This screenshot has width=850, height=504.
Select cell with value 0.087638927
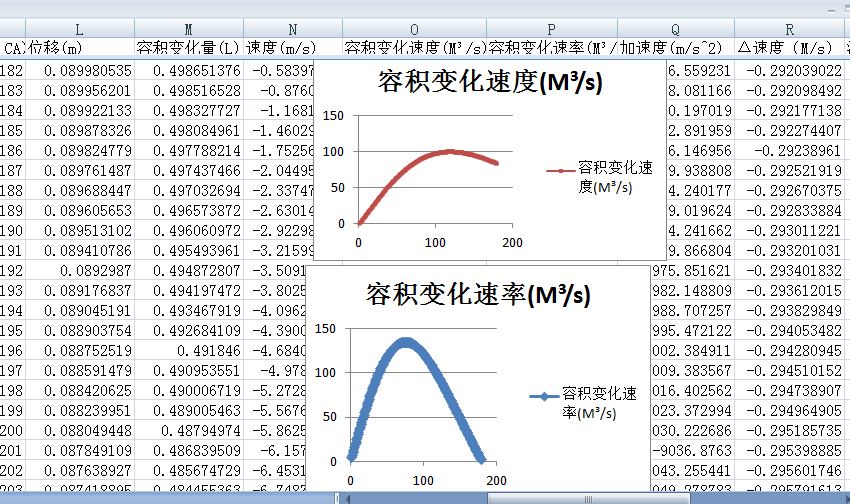point(80,471)
